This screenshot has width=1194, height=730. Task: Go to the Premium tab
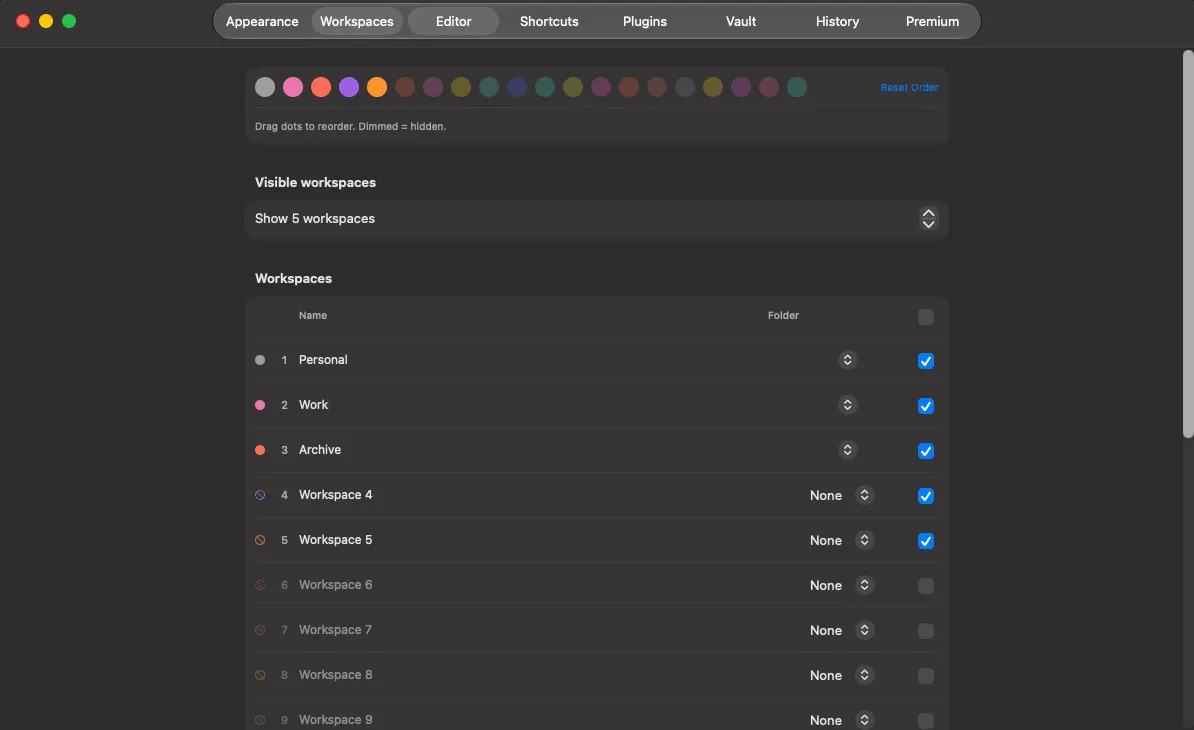(932, 21)
